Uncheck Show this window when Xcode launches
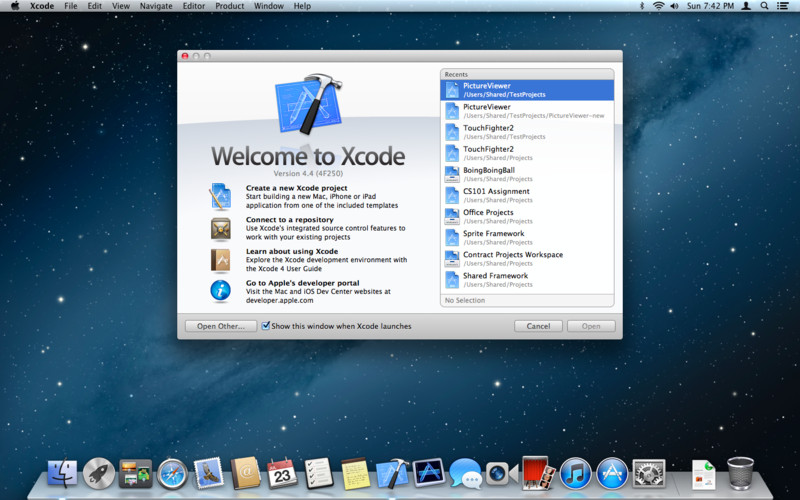Image resolution: width=800 pixels, height=500 pixels. (266, 326)
